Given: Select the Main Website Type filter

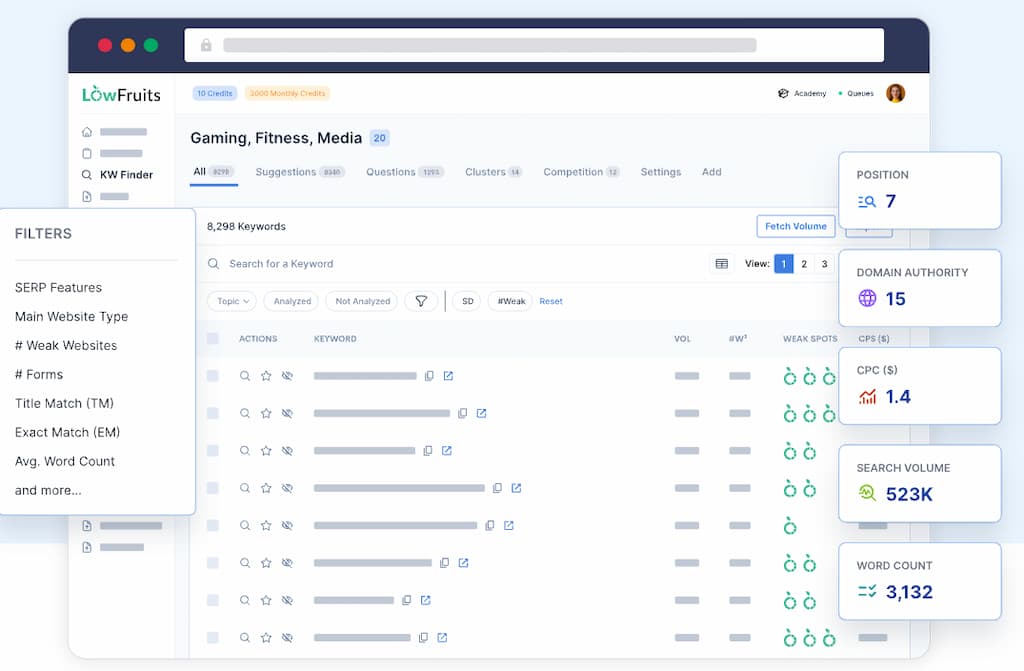Looking at the screenshot, I should click(x=71, y=316).
